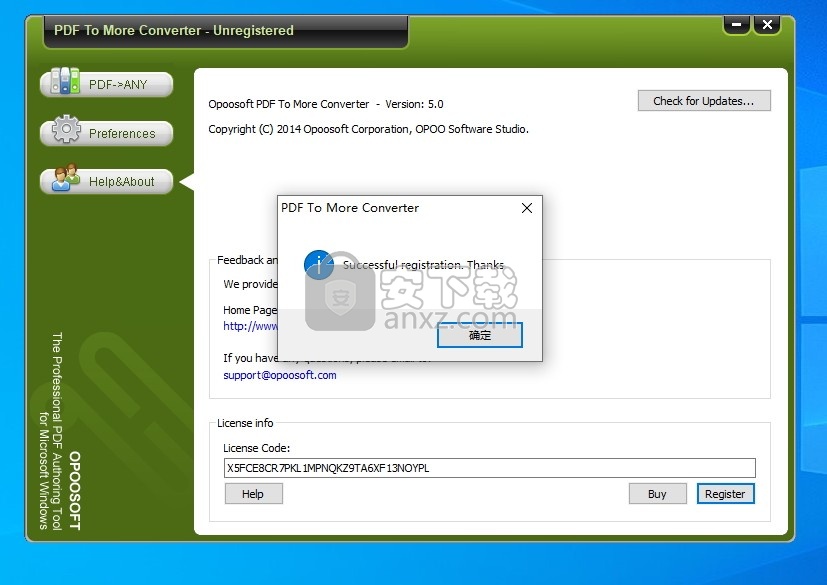Confirm the dialog with 确定 button
827x585 pixels.
click(480, 335)
